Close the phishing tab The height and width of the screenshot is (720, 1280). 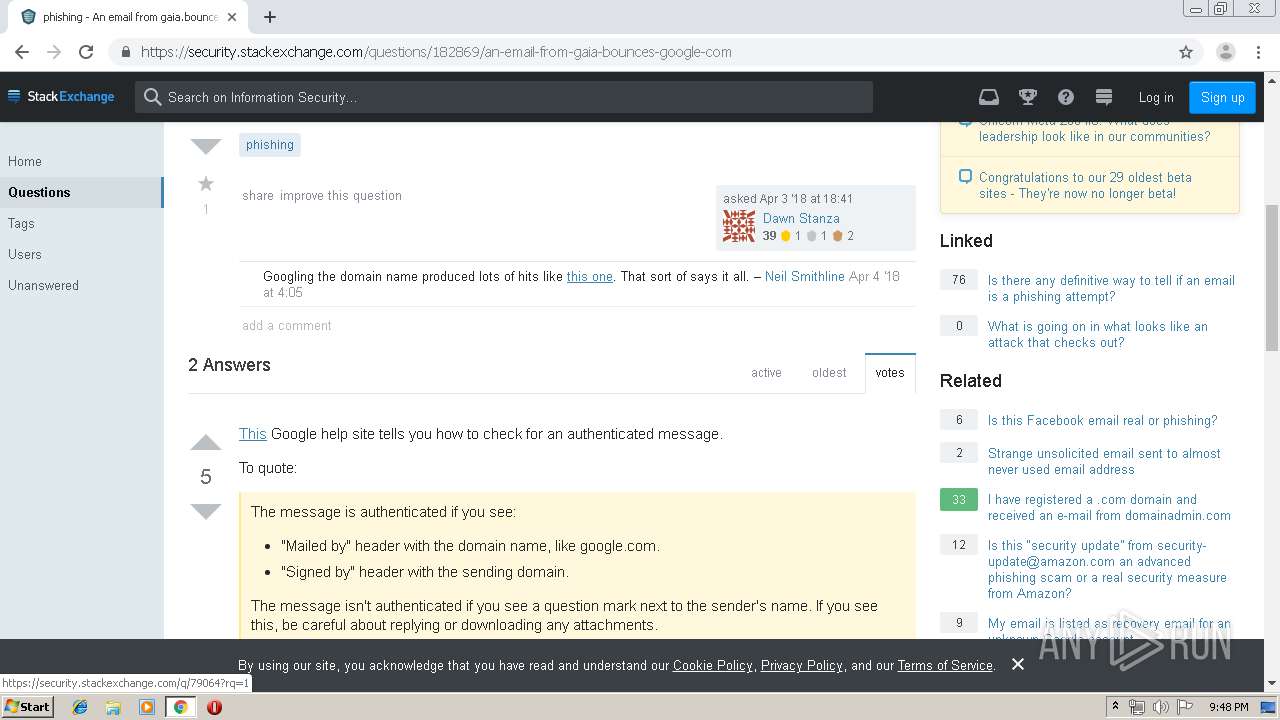pos(233,17)
